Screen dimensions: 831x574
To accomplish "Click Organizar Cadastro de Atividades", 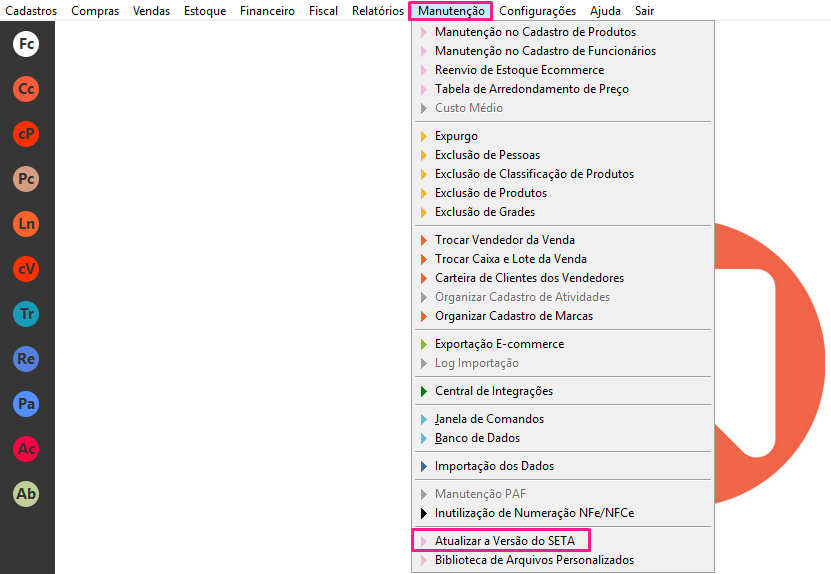I will click(563, 297).
